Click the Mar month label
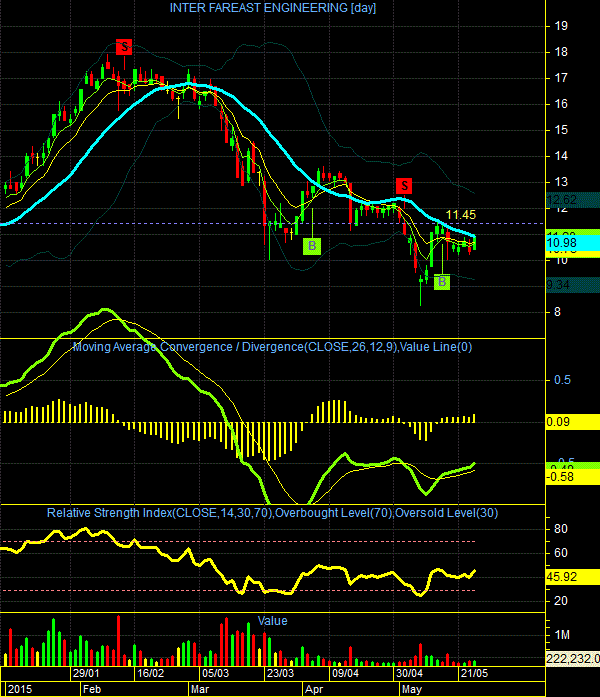 [200, 689]
